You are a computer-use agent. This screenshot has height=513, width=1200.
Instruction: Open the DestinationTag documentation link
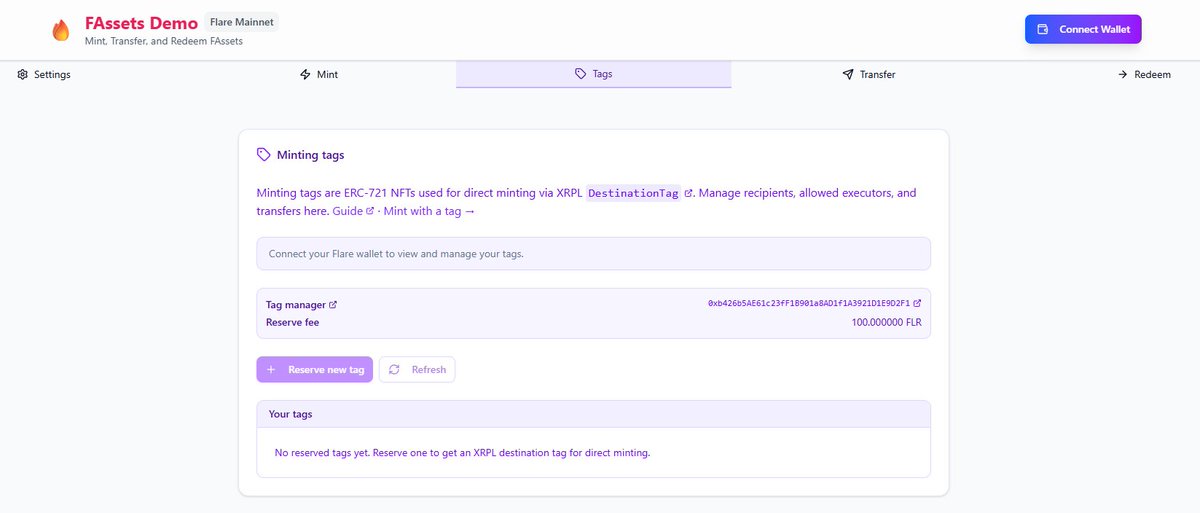(x=640, y=193)
